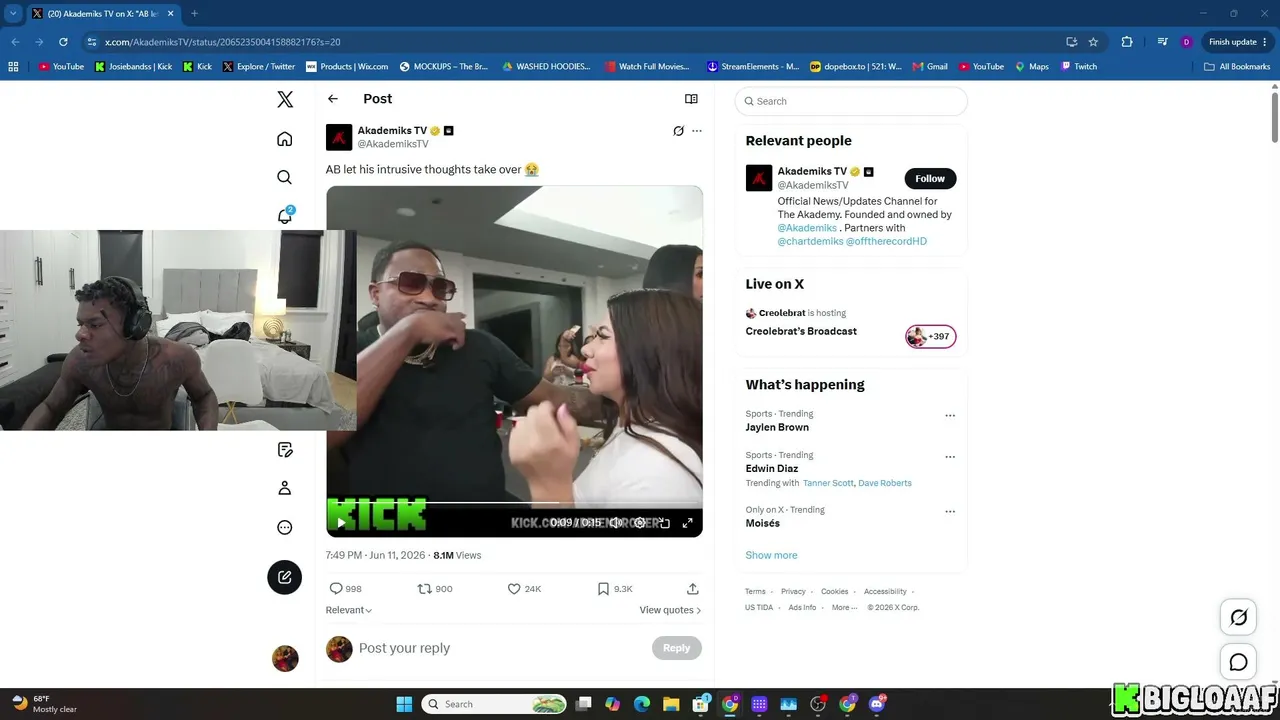This screenshot has width=1280, height=720.
Task: Open File Explorer from taskbar
Action: coord(670,704)
